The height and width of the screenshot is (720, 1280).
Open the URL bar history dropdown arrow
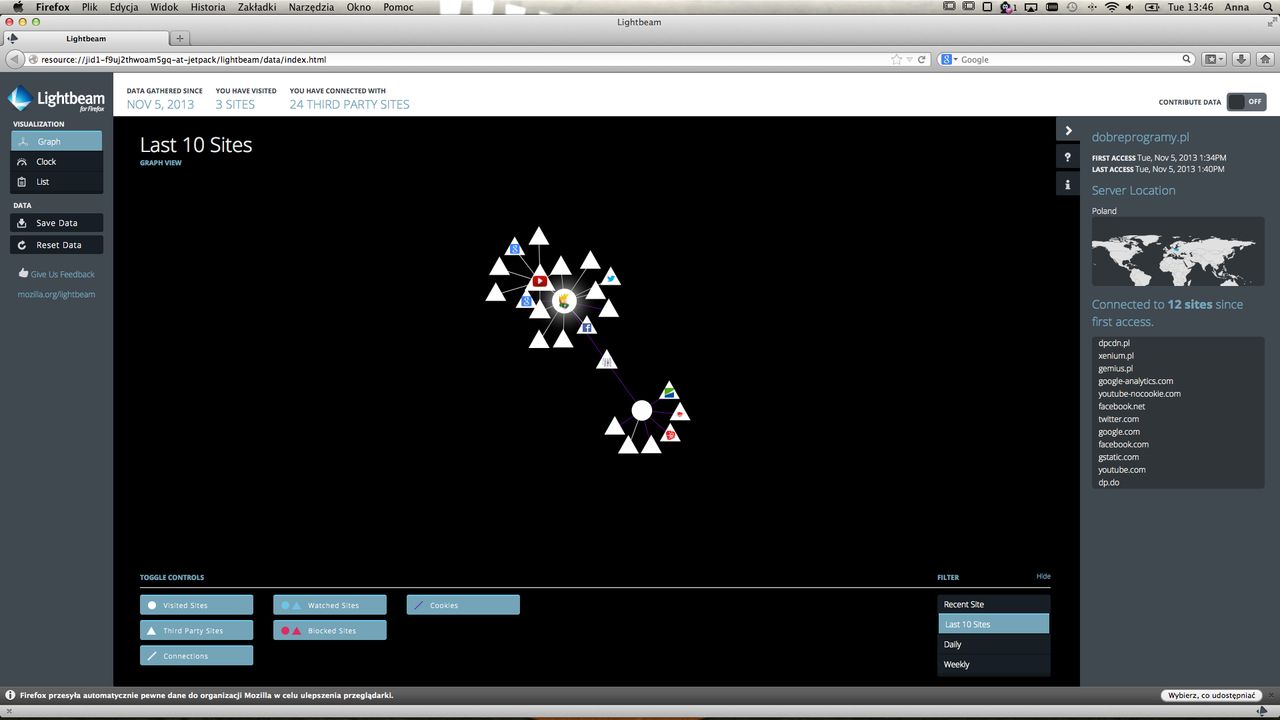(x=909, y=59)
